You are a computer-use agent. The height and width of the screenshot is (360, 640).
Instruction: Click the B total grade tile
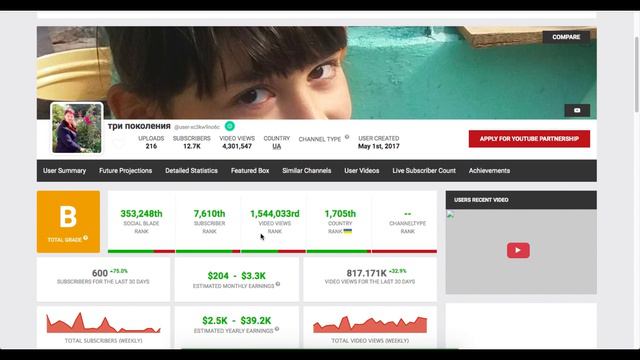point(68,222)
